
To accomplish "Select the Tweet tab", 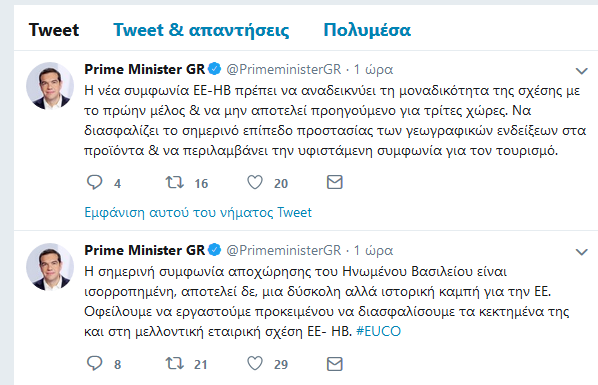I will click(54, 30).
